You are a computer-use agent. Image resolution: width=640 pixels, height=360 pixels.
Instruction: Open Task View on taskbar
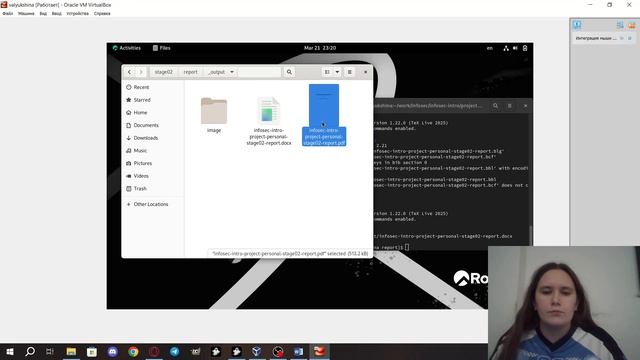click(50, 351)
